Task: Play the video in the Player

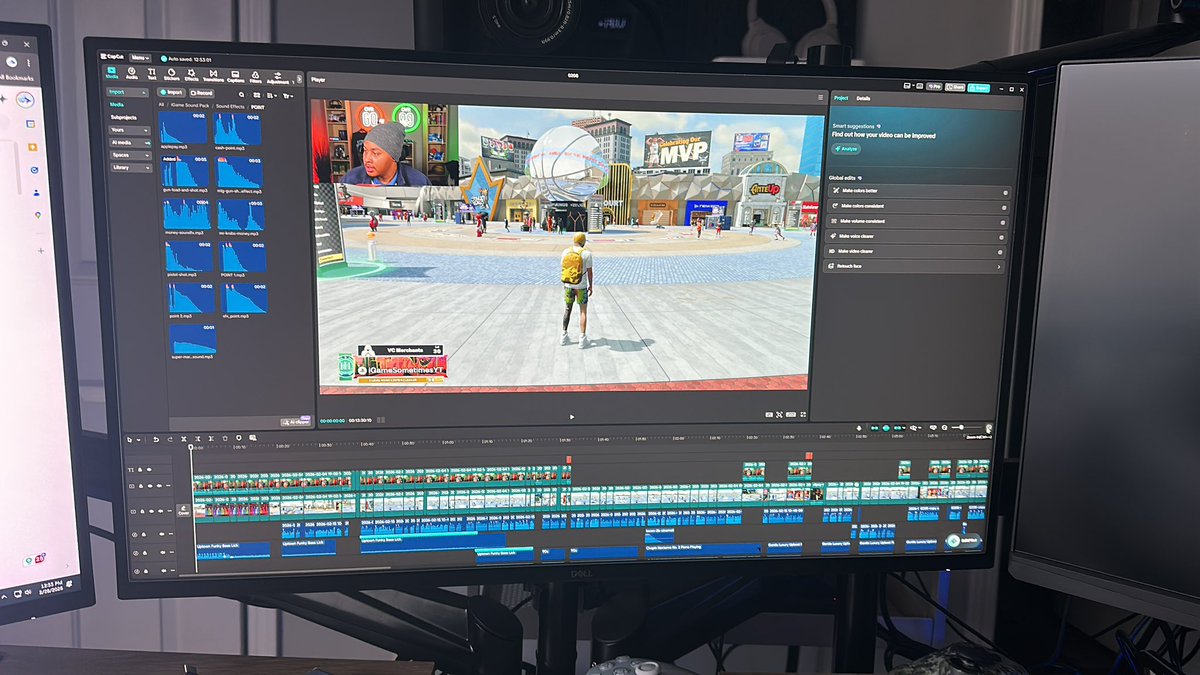Action: pyautogui.click(x=572, y=416)
